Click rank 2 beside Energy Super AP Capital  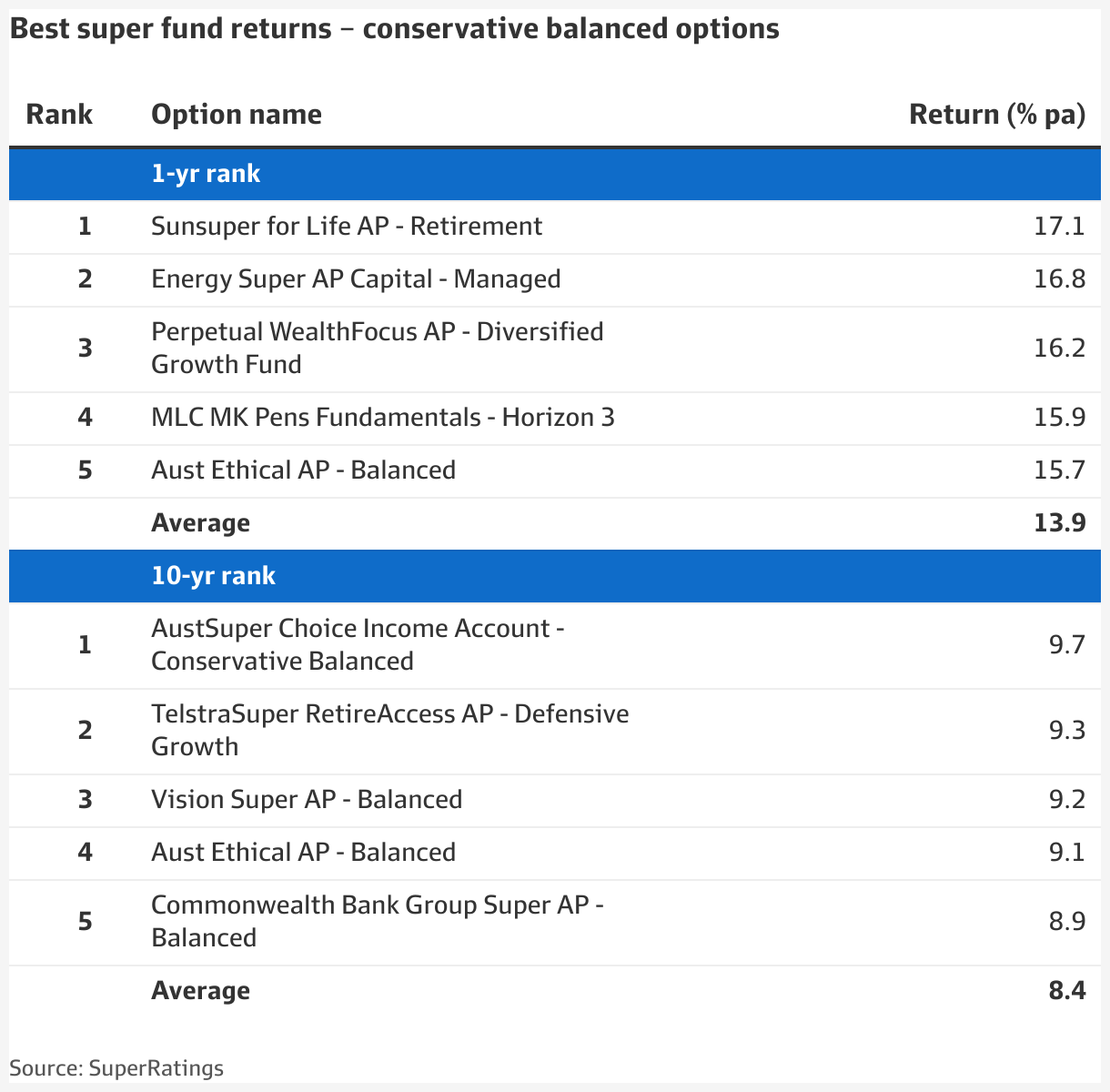[85, 279]
